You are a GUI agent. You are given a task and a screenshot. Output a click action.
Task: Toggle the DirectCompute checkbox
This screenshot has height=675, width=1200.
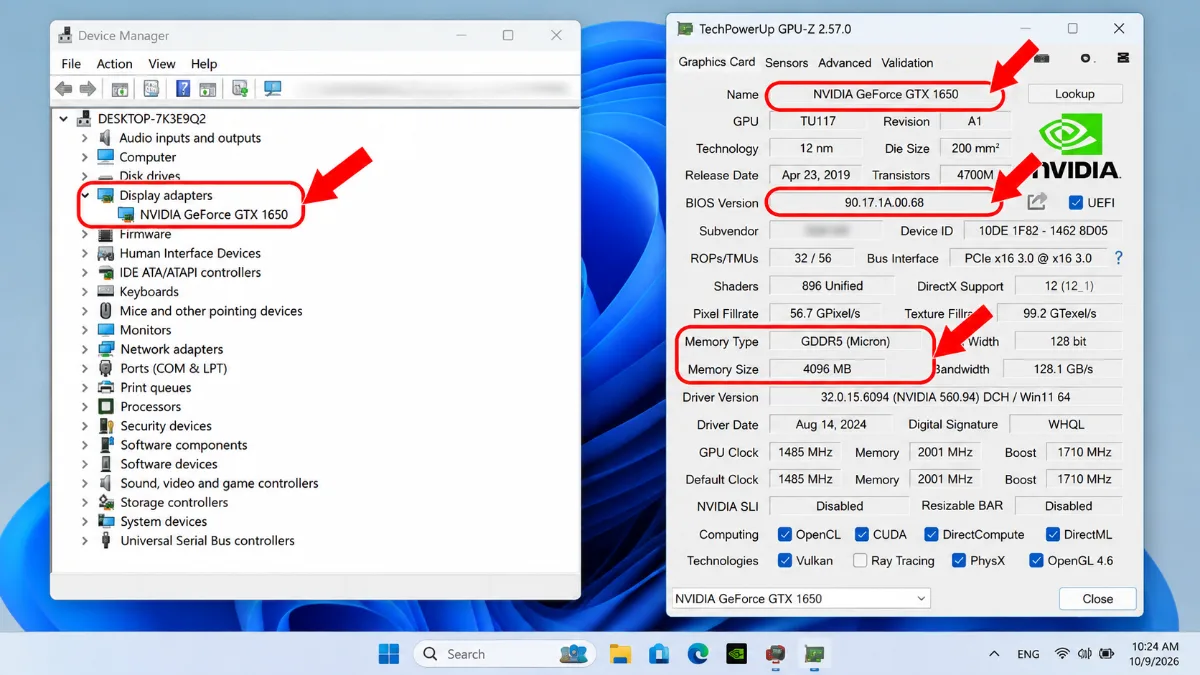pos(931,535)
